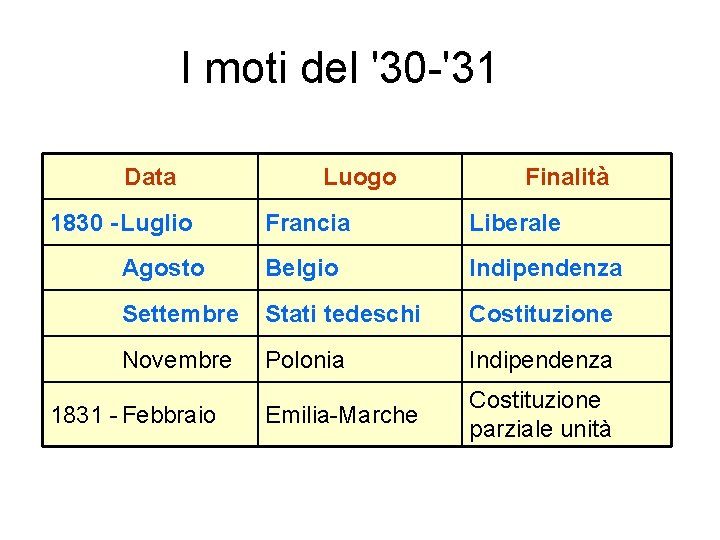
Task: Click the Emilia-Marche cell
Action: pos(341,415)
